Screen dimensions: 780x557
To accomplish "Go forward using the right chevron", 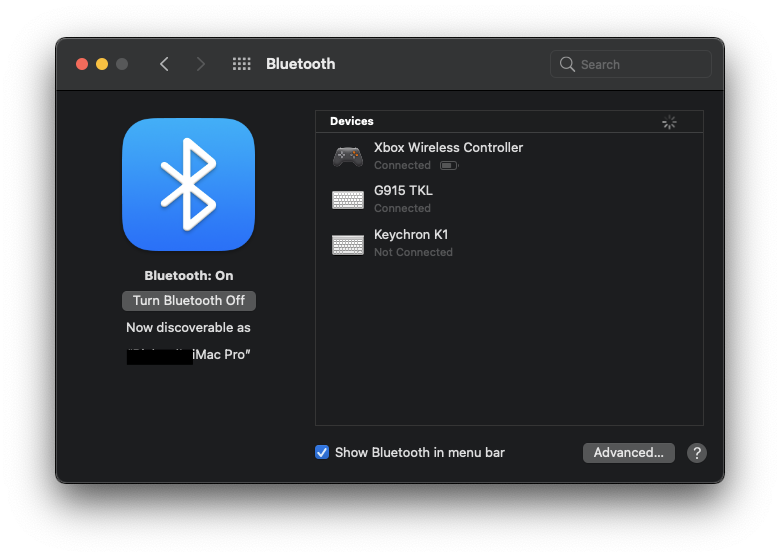I will 201,64.
